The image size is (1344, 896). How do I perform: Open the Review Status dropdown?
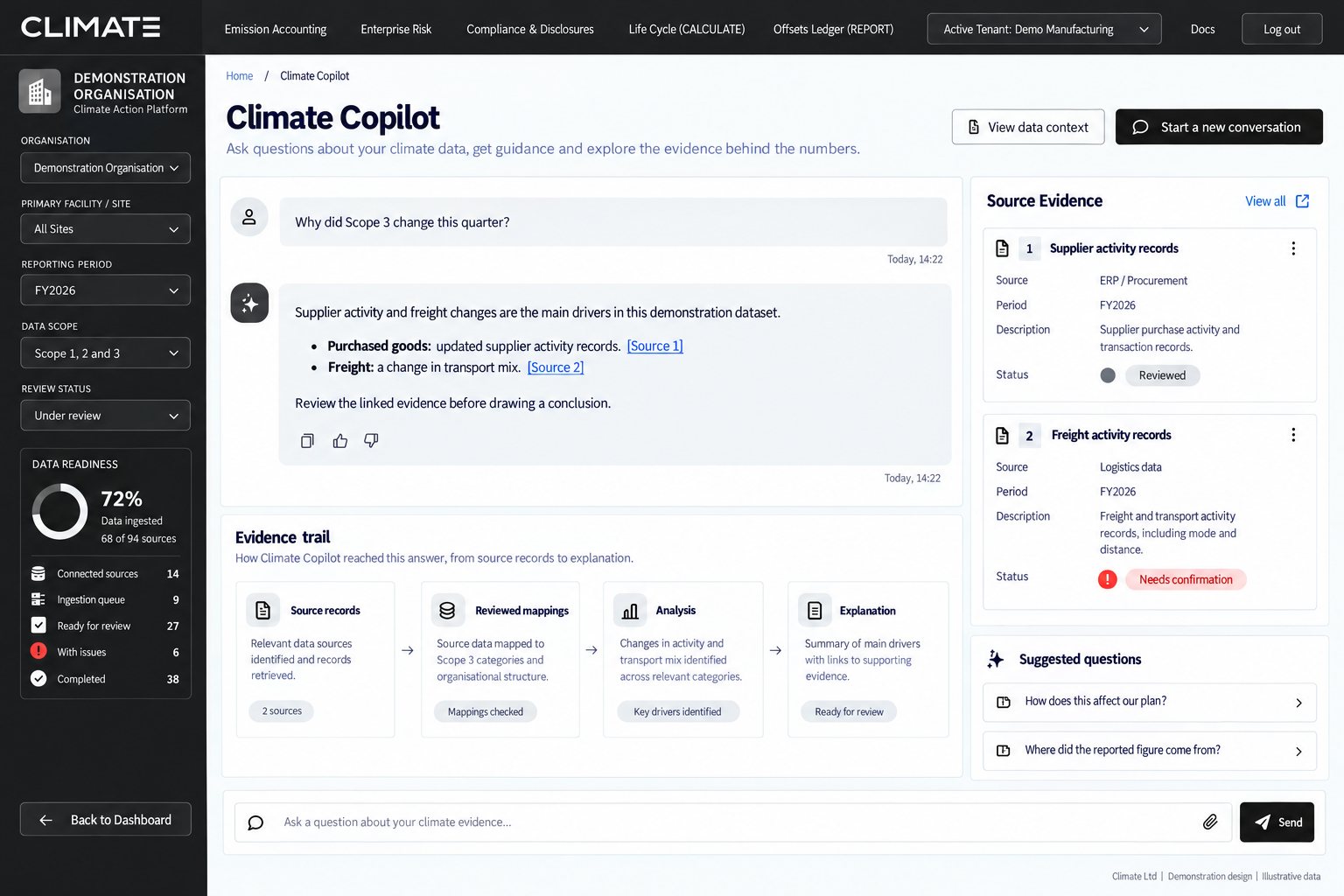pos(106,416)
